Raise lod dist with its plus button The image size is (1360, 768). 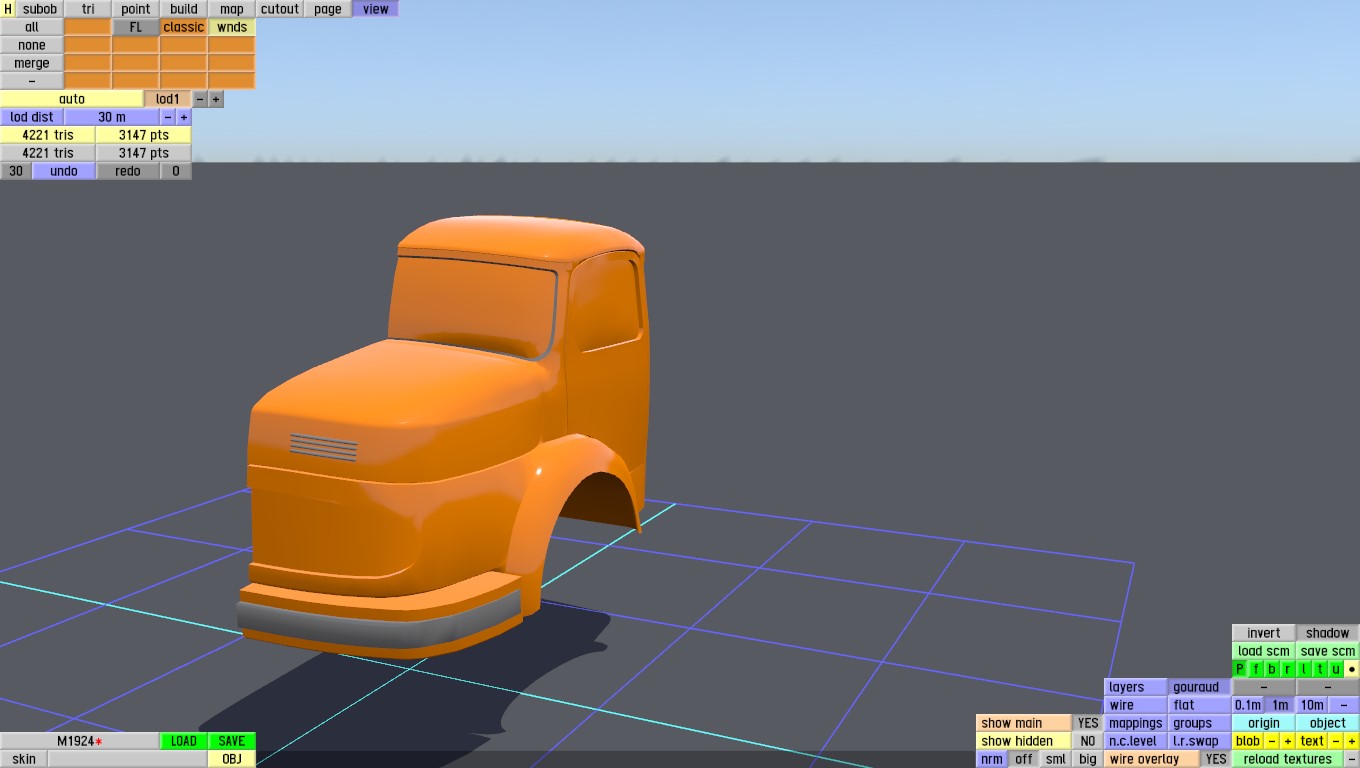point(184,117)
